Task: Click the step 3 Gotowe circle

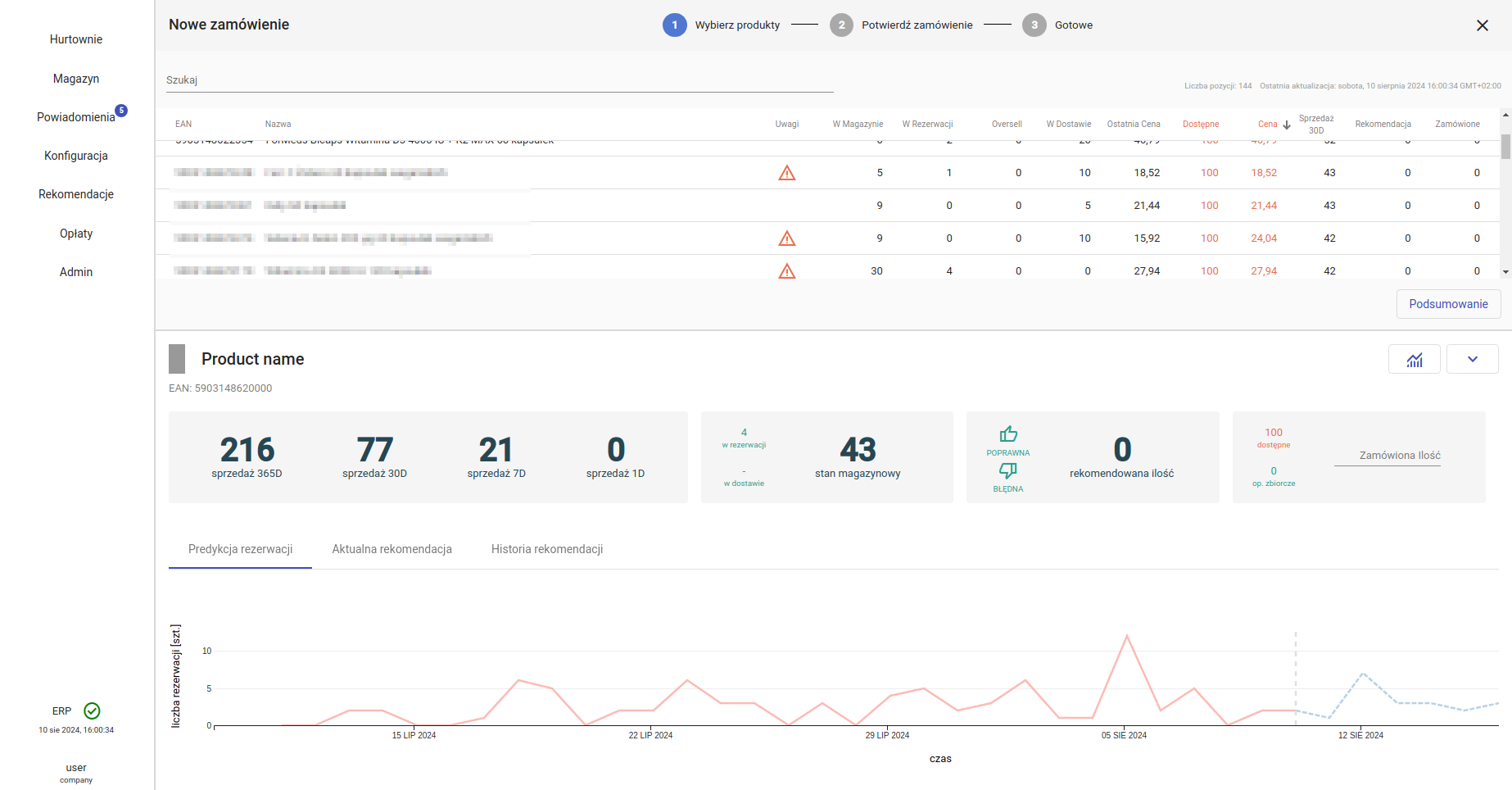Action: 1034,25
